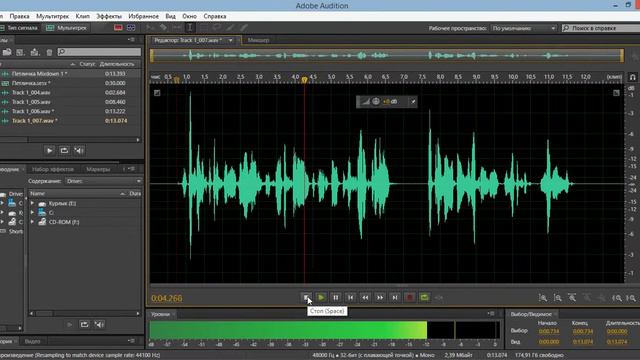Open the Рабочее пространство workspace dropdown
Image resolution: width=640 pixels, height=360 pixels.
point(524,28)
